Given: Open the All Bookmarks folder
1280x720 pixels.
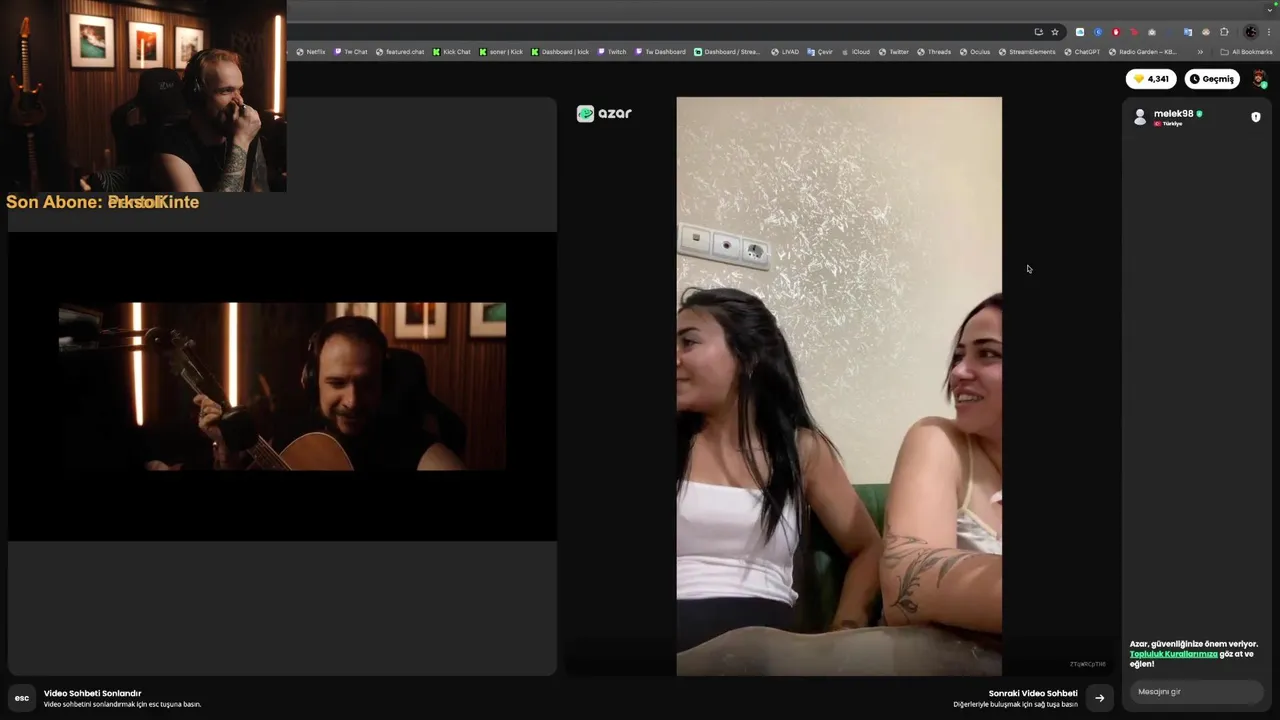Looking at the screenshot, I should (1246, 52).
